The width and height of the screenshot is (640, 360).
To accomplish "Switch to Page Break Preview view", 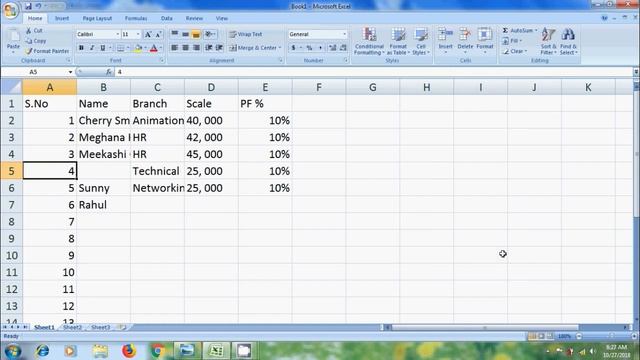I will tap(549, 336).
